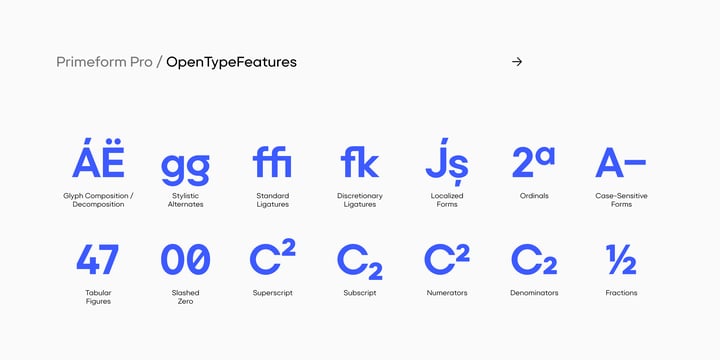Select the ÁË glyph composition sample

pyautogui.click(x=98, y=158)
